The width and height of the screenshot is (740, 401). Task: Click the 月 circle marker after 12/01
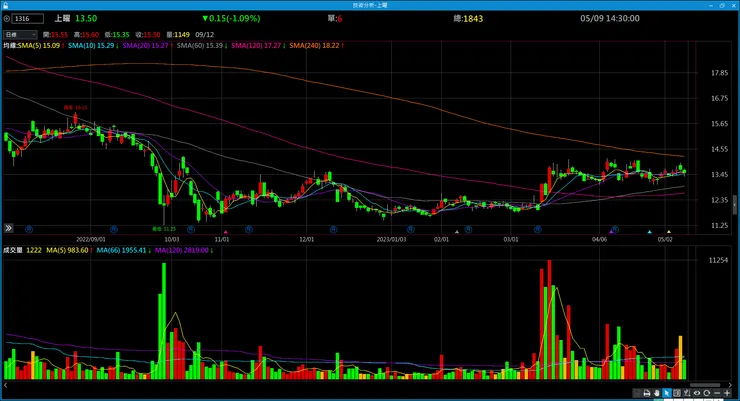pos(333,229)
